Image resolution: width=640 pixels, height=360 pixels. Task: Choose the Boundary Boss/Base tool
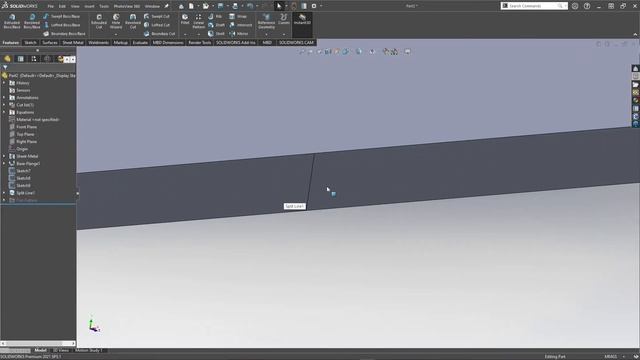pyautogui.click(x=64, y=34)
